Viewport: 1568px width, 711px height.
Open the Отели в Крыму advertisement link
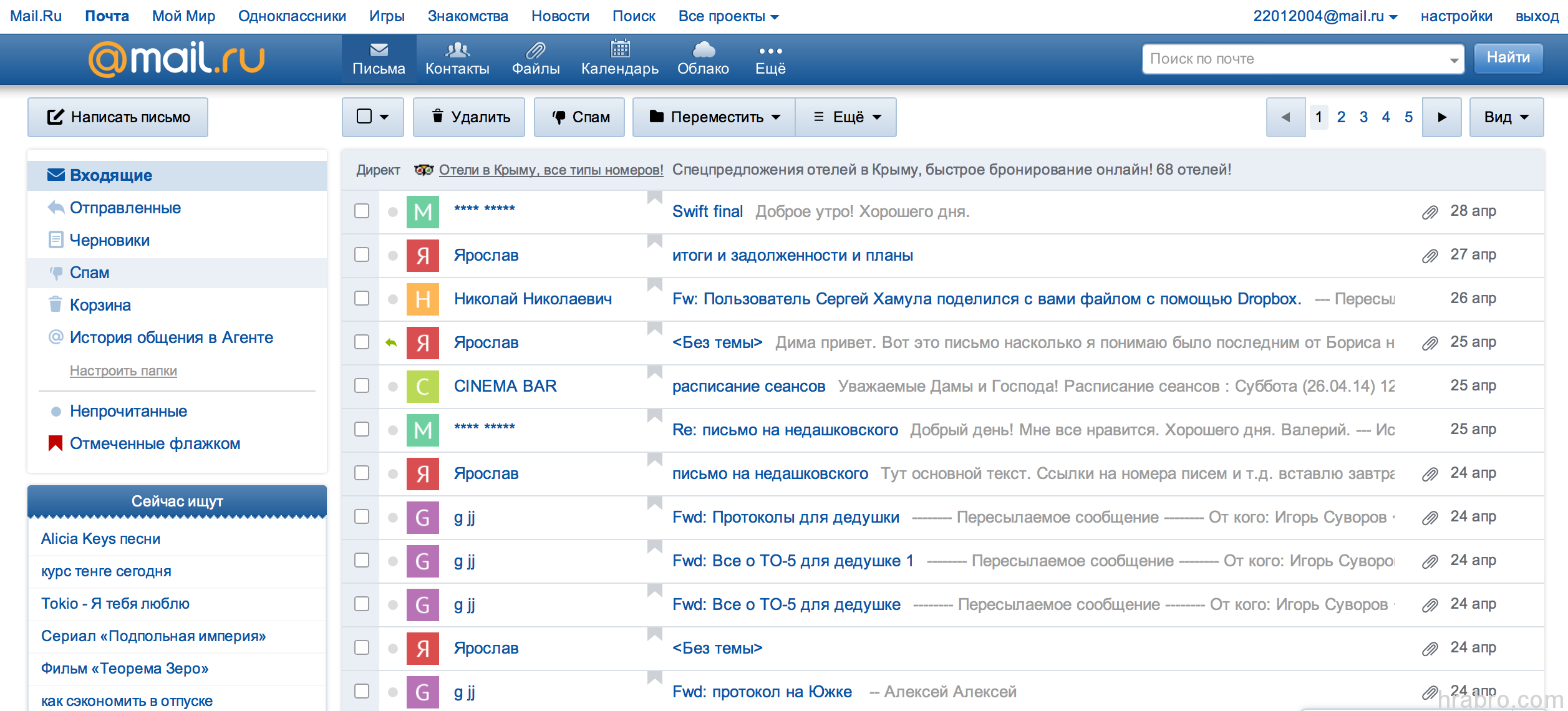click(551, 169)
